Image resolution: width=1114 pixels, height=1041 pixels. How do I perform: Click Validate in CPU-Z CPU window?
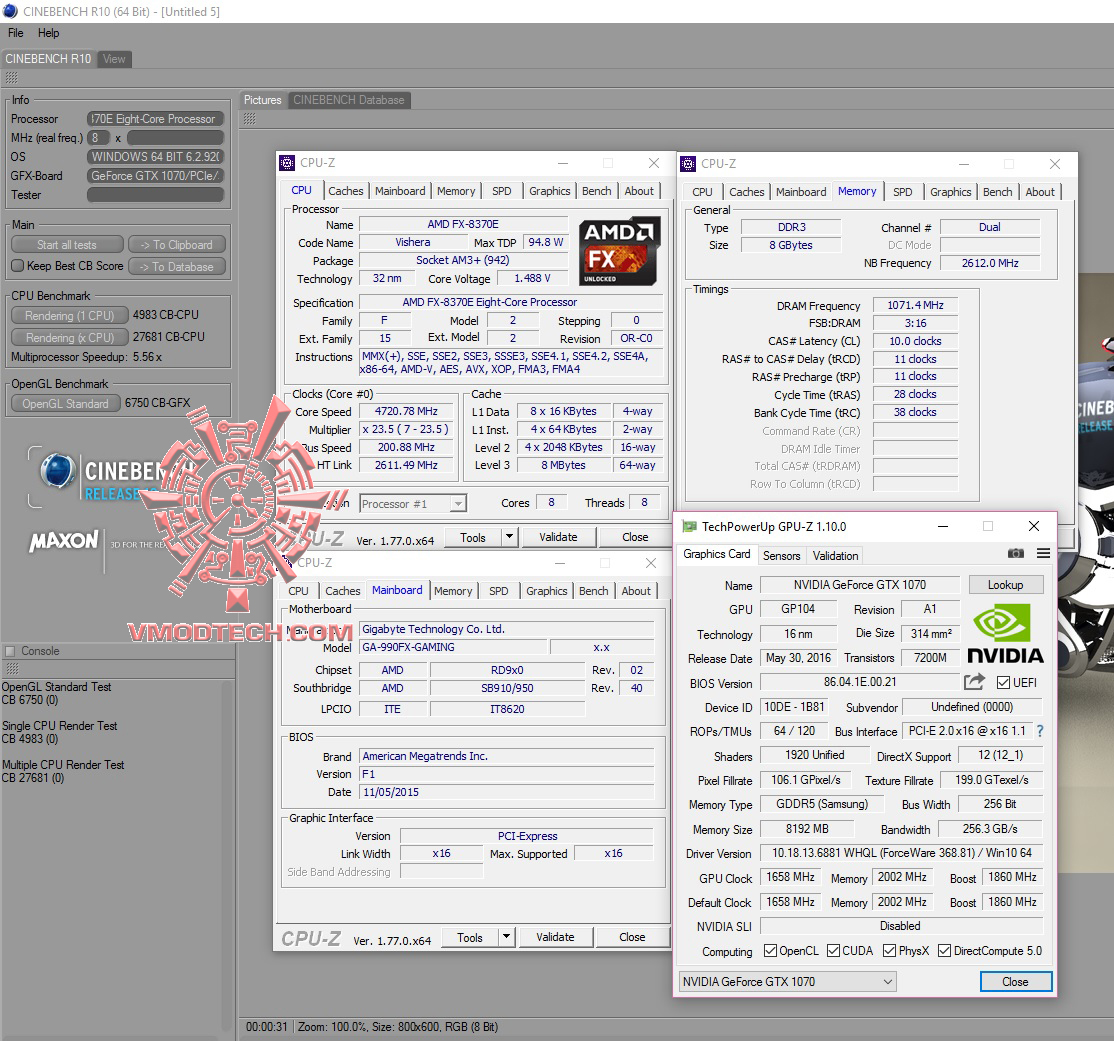pos(558,537)
